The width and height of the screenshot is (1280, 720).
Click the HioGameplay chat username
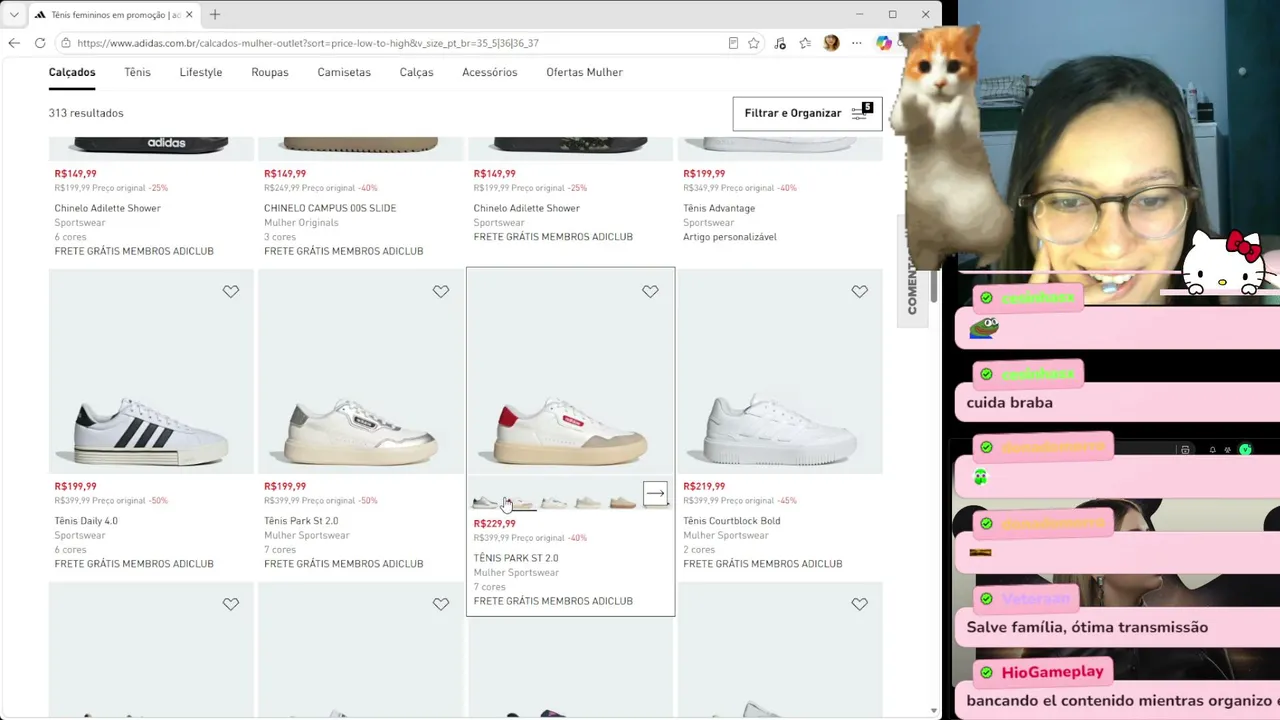1052,672
